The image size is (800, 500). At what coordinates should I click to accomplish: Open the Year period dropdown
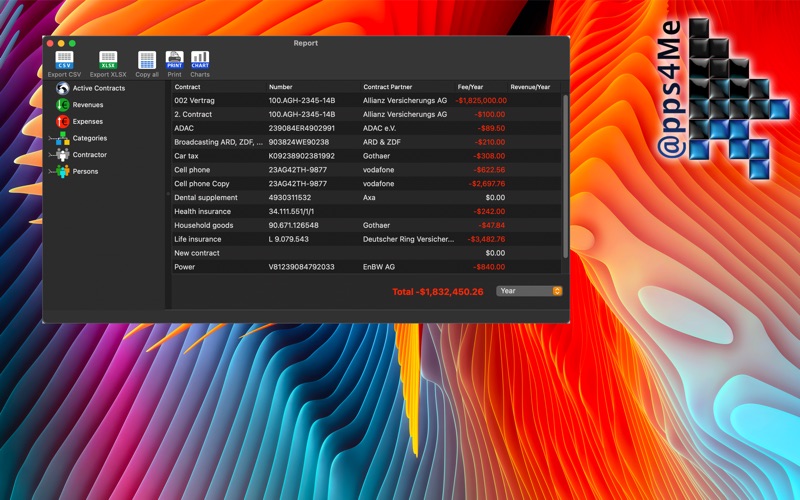[x=529, y=291]
